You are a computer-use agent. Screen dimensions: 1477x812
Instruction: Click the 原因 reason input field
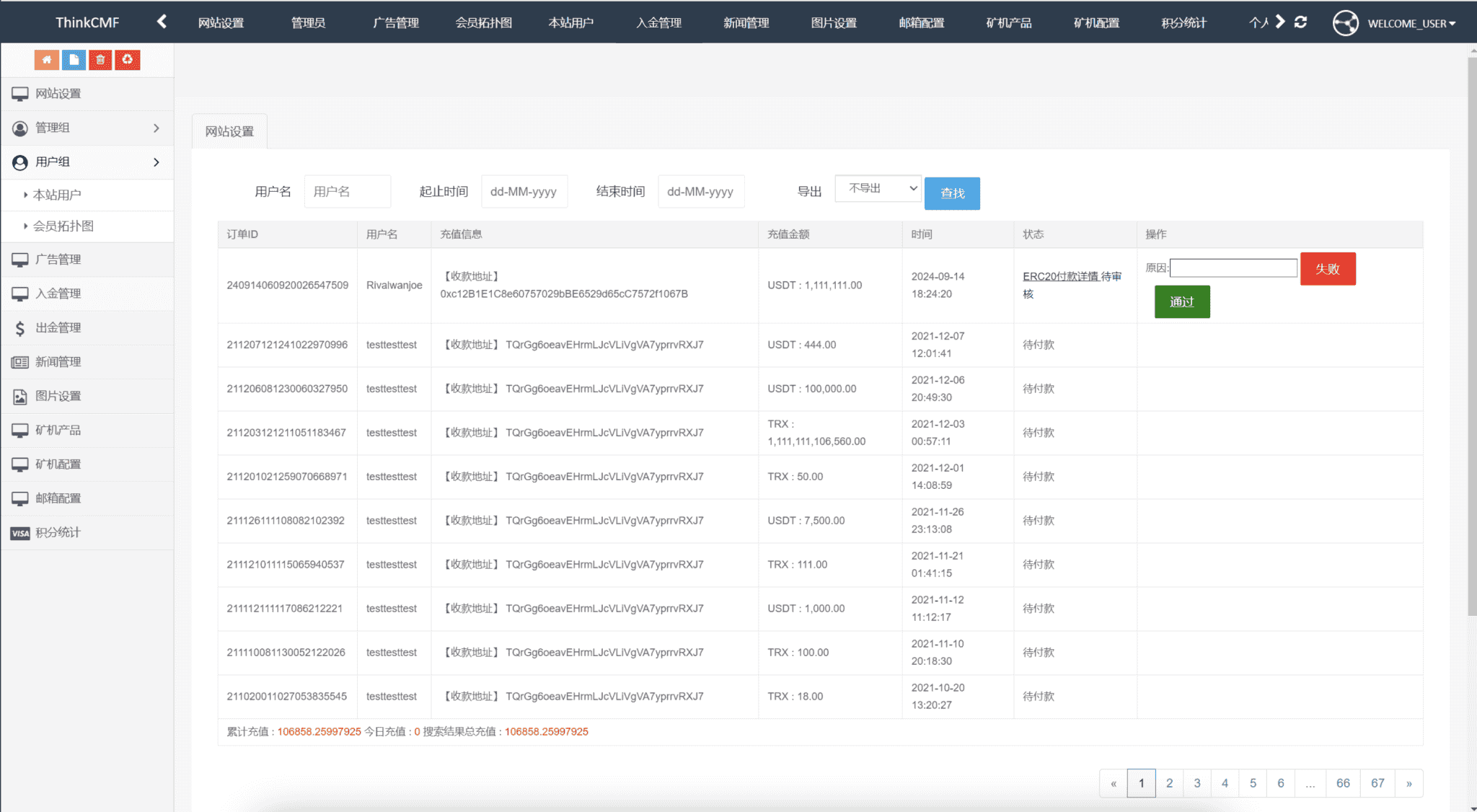click(1233, 268)
